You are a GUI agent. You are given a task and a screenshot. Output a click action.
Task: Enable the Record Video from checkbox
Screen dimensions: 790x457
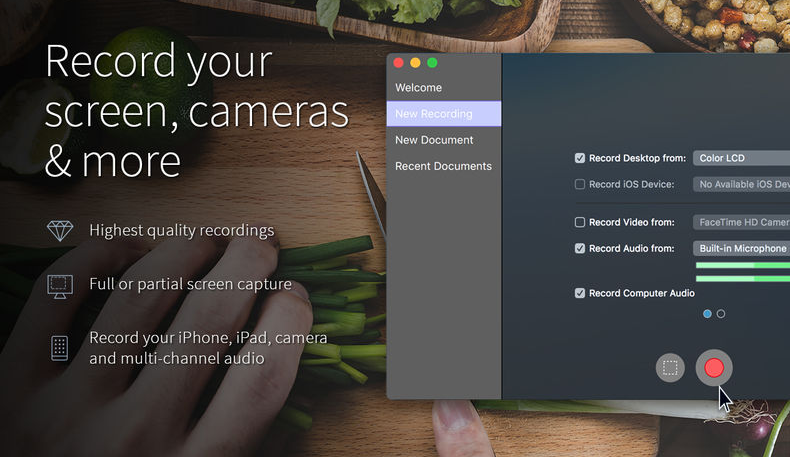580,222
